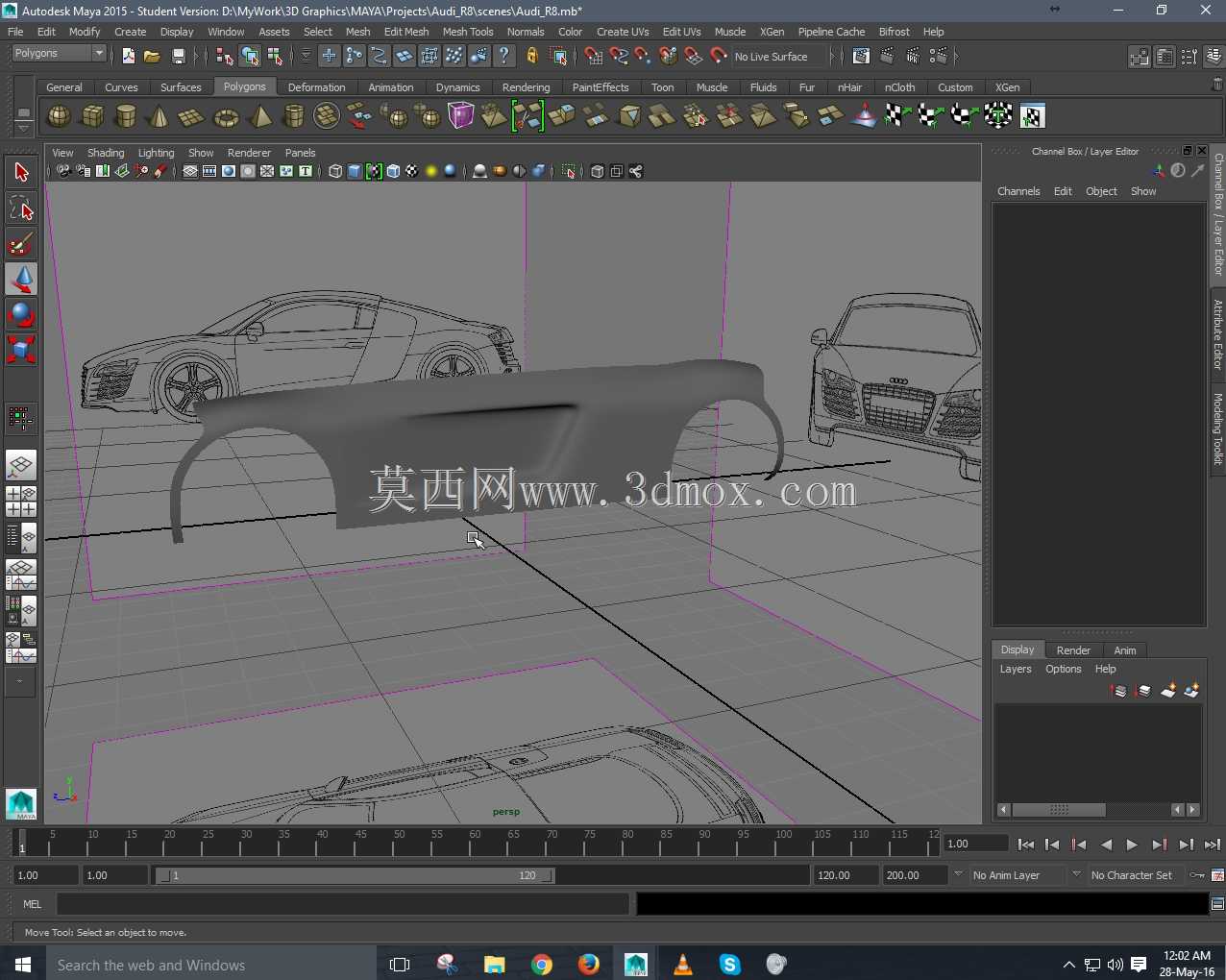Create a polygon cone from the shelf
1226x980 pixels.
159,116
